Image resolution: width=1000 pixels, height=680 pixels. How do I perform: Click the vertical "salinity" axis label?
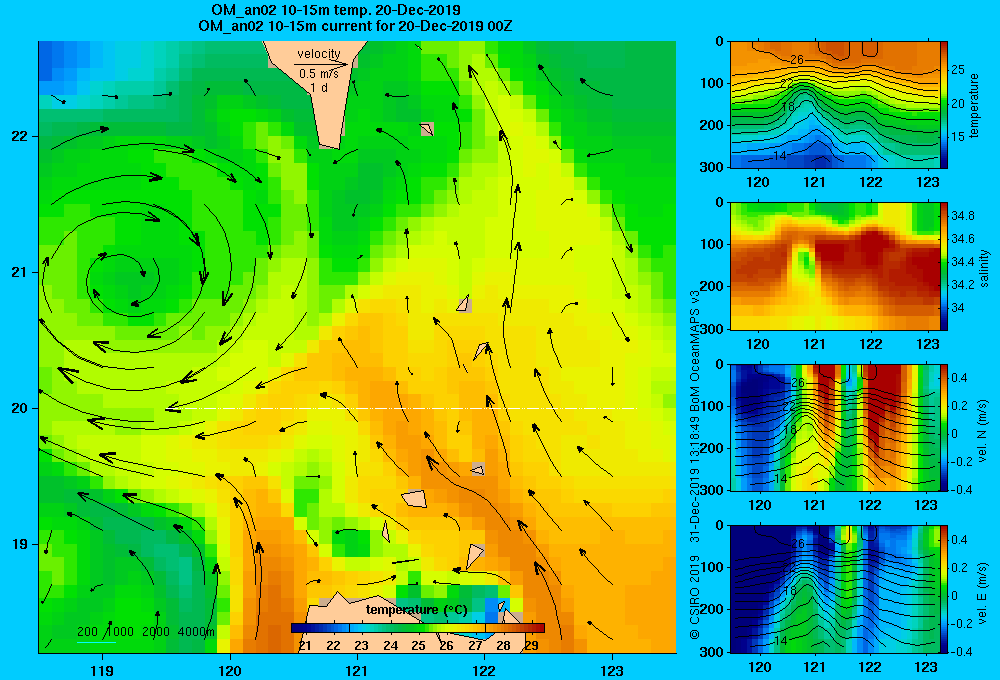[984, 268]
